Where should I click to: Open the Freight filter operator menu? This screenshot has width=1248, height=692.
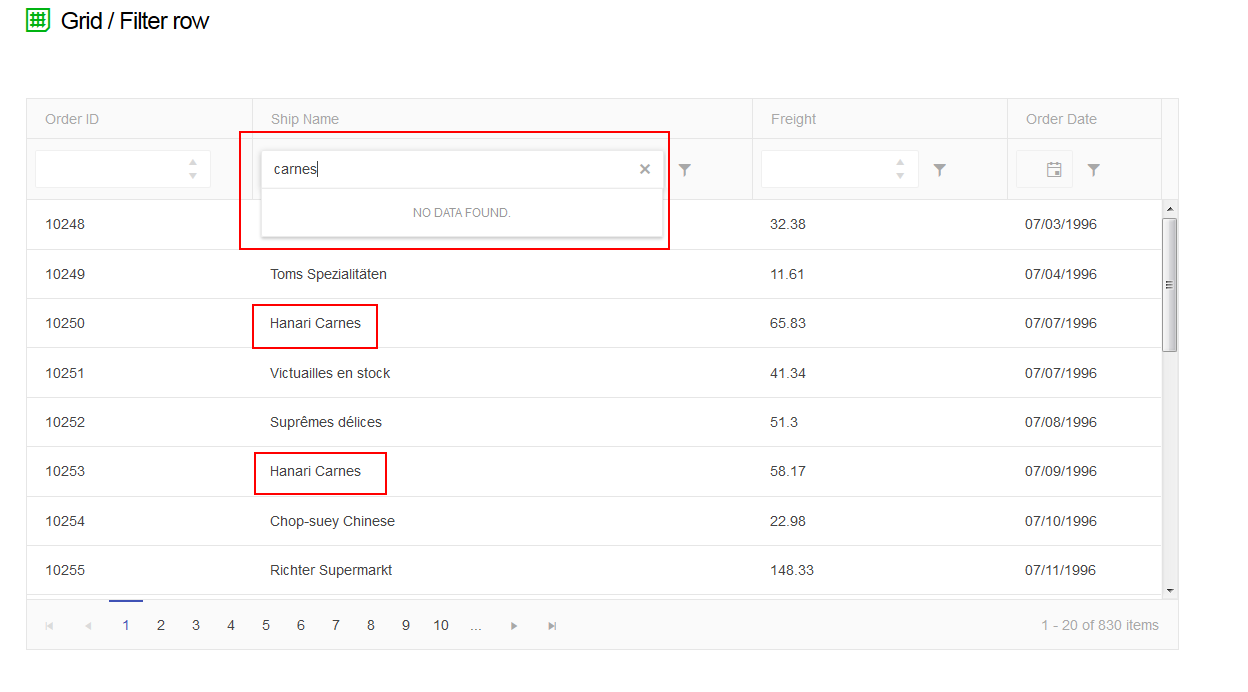tap(939, 170)
